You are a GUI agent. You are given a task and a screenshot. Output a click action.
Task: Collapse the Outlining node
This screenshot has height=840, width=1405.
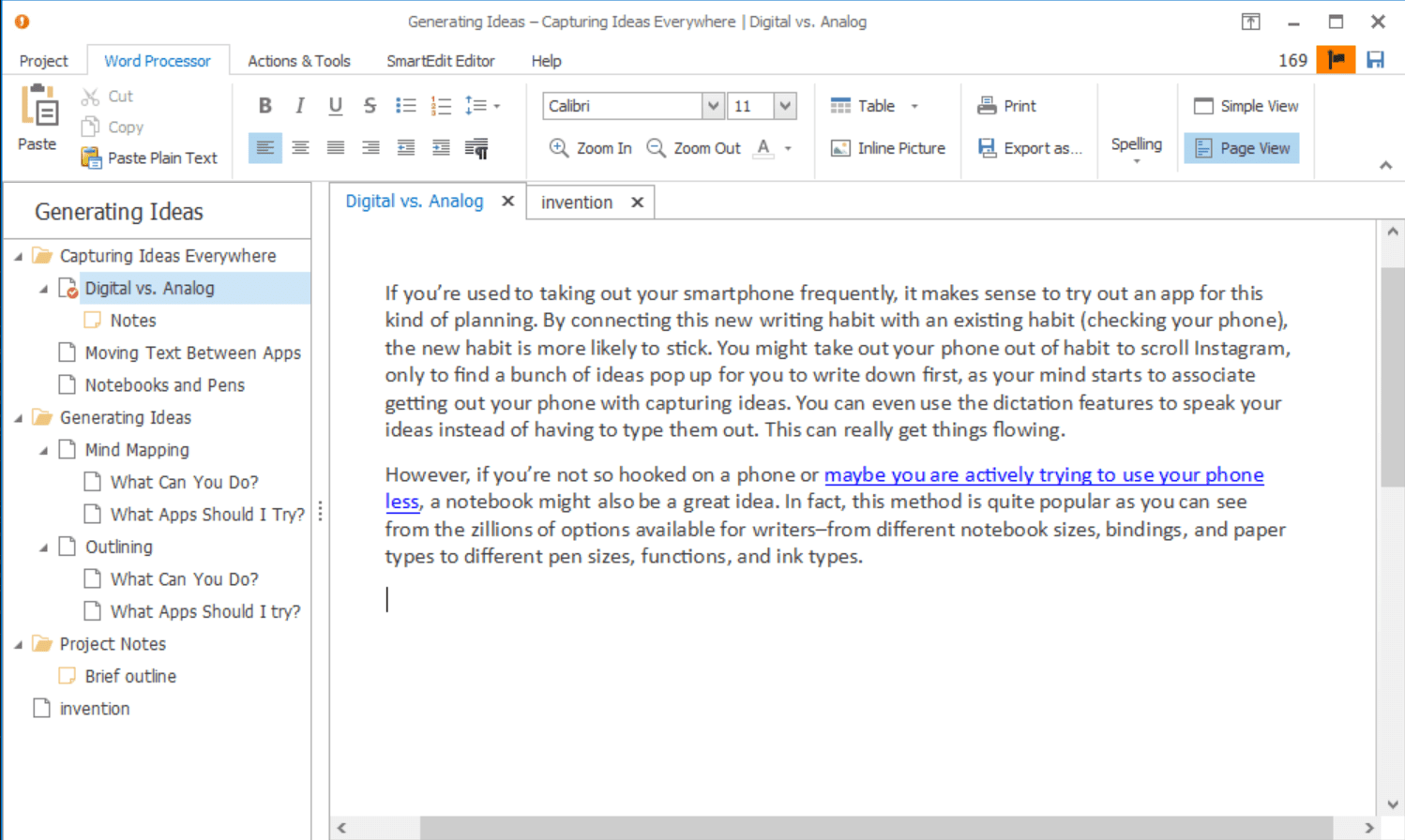point(43,547)
